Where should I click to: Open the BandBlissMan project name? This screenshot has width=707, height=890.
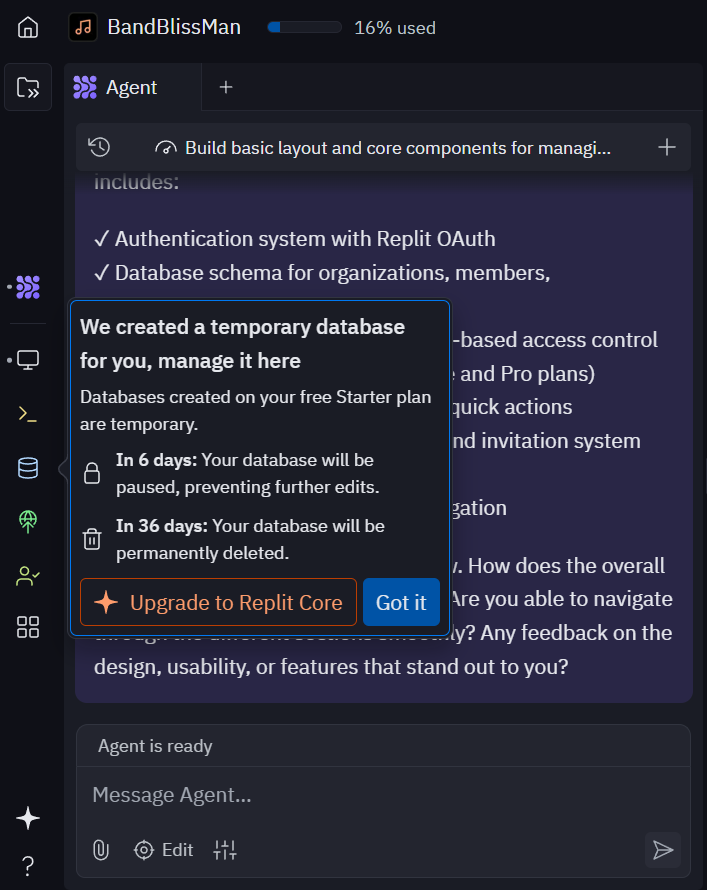(x=174, y=27)
